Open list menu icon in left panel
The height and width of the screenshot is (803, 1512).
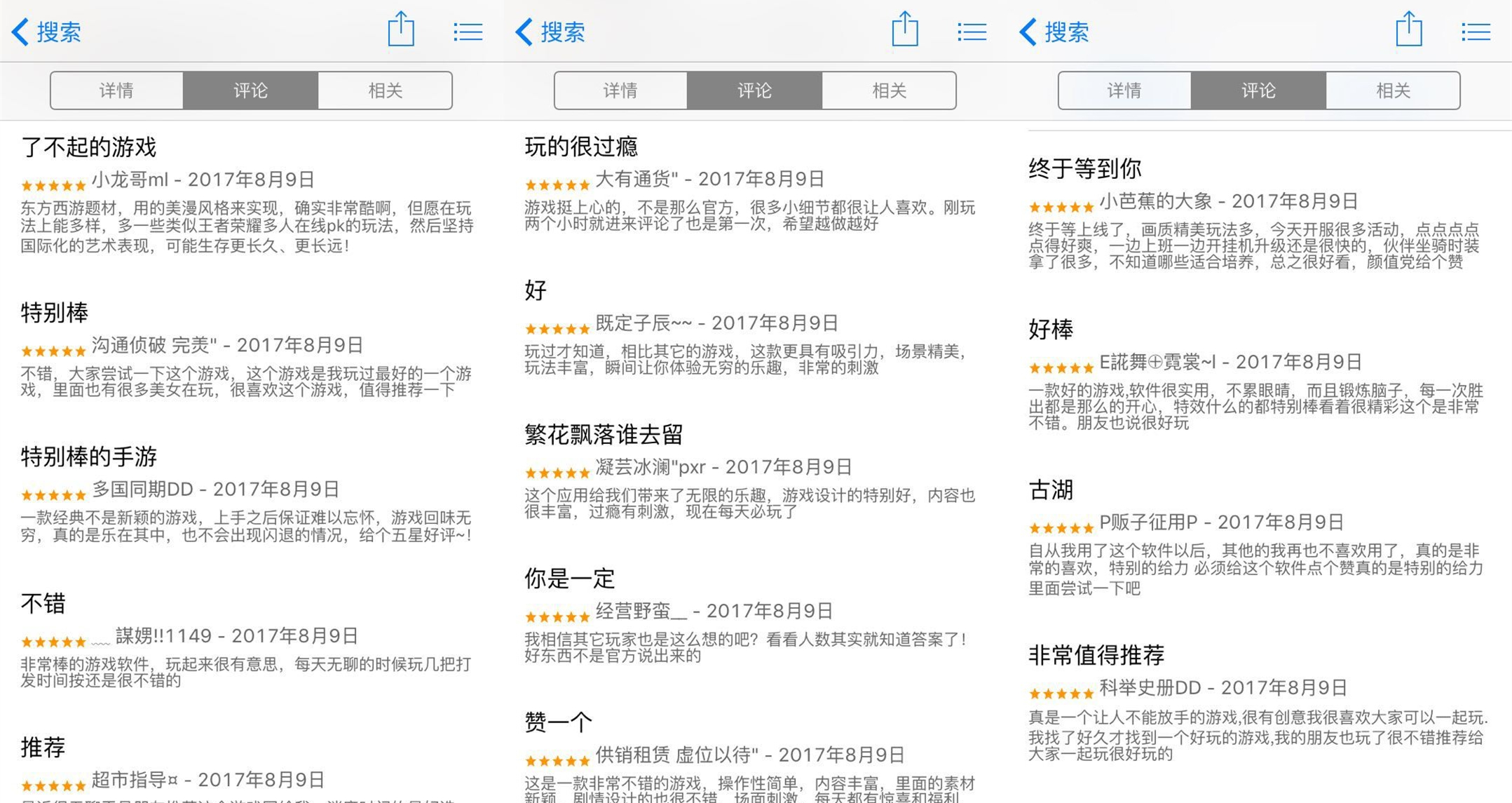[468, 32]
